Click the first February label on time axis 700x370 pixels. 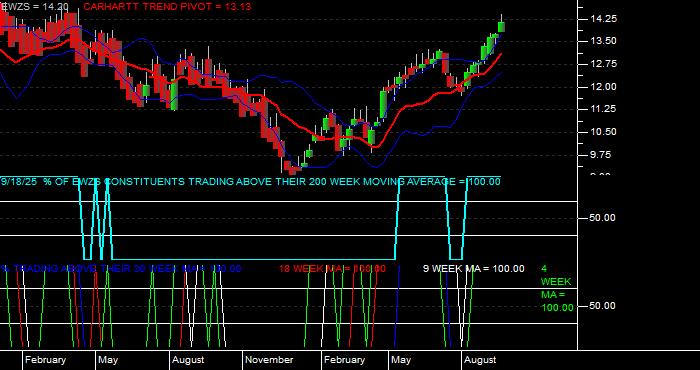point(45,360)
